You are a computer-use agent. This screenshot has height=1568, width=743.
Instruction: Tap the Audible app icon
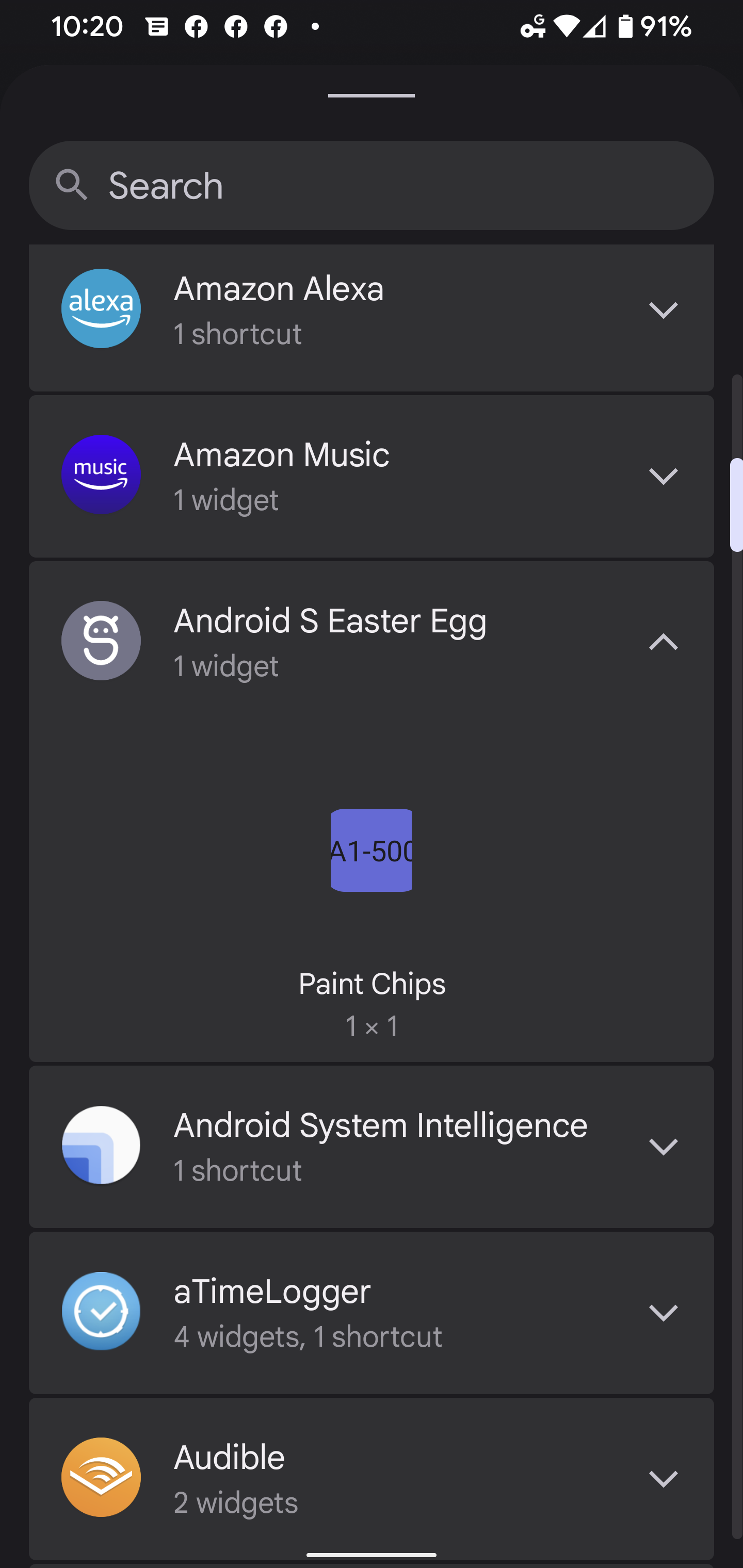tap(101, 1477)
